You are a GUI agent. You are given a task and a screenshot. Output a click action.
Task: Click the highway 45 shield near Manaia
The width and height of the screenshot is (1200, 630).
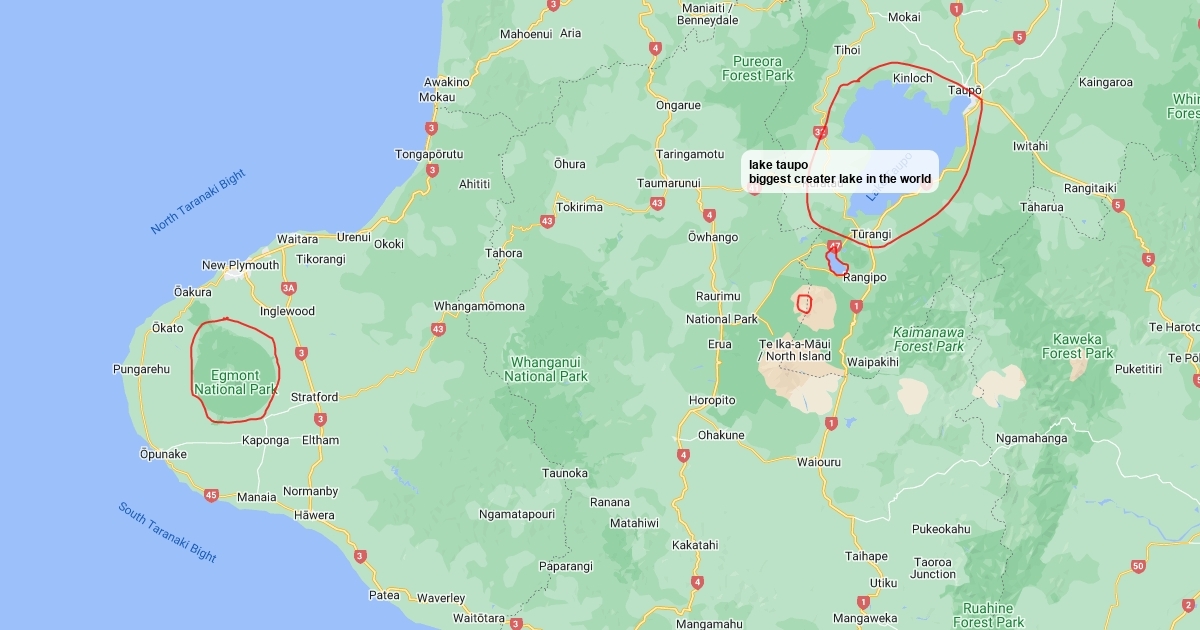click(x=211, y=495)
